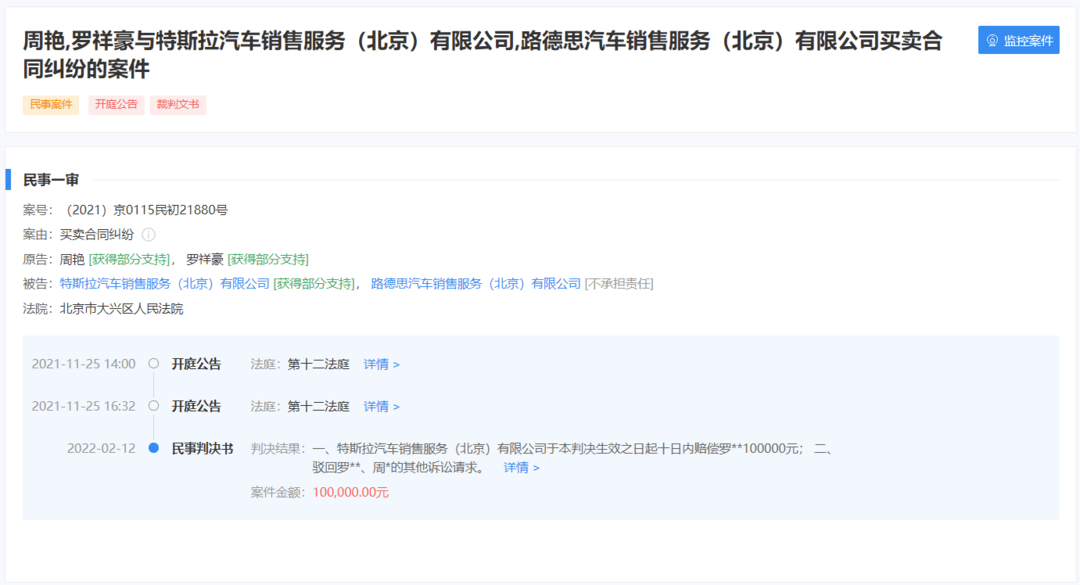This screenshot has width=1080, height=585.
Task: Click plaintiff name 罗祥豪
Action: coord(205,260)
